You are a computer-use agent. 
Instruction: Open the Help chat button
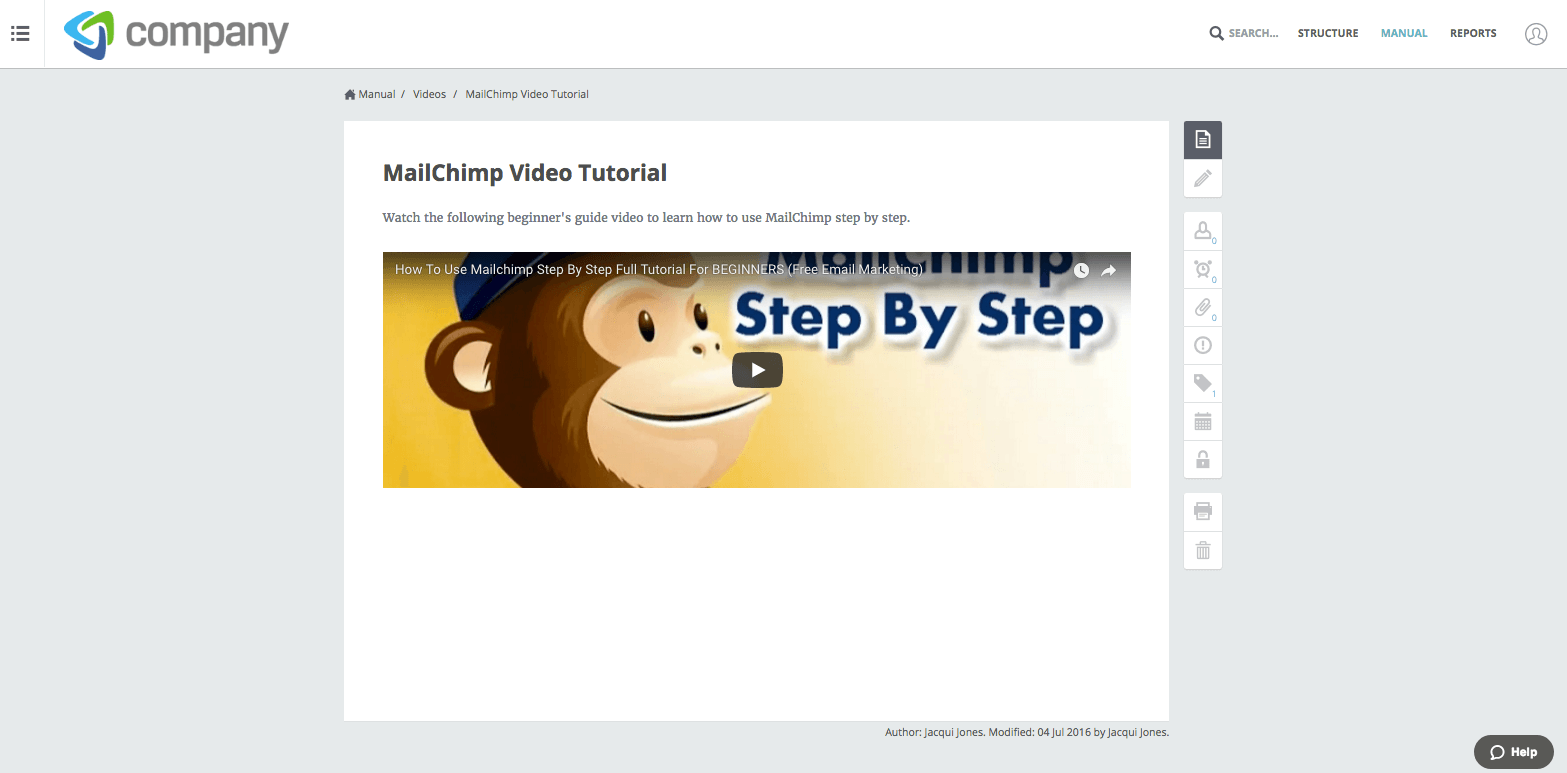(x=1514, y=752)
